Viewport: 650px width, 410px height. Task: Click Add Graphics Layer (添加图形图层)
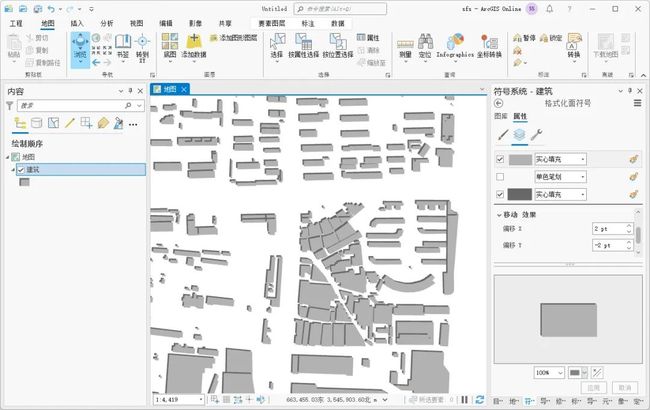(x=234, y=38)
